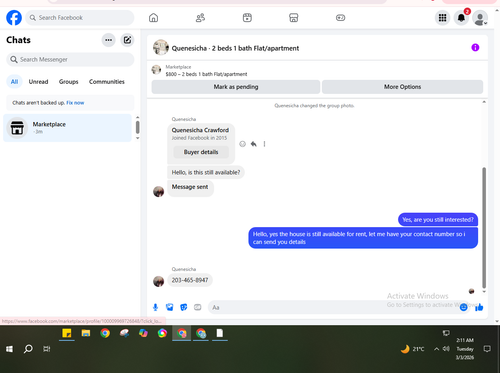Click the listing group photo thumbnail in header
The width and height of the screenshot is (500, 373).
161,48
